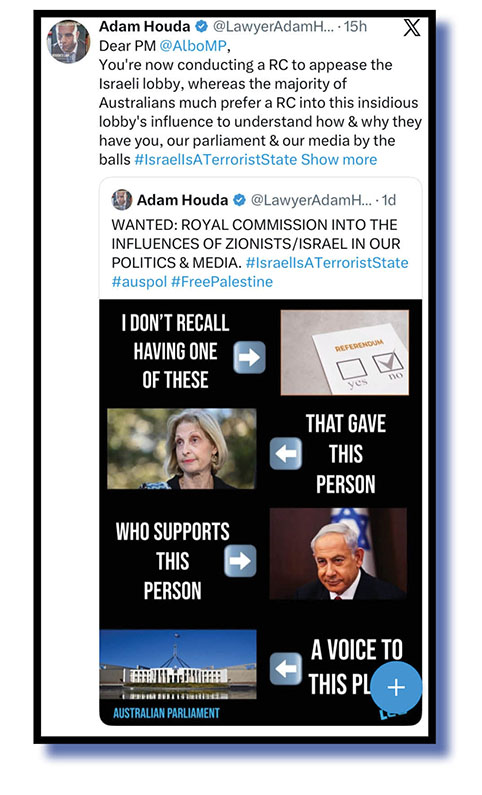This screenshot has height=795, width=482.
Task: Click left arrow beside 'A voice to'
Action: tap(286, 669)
